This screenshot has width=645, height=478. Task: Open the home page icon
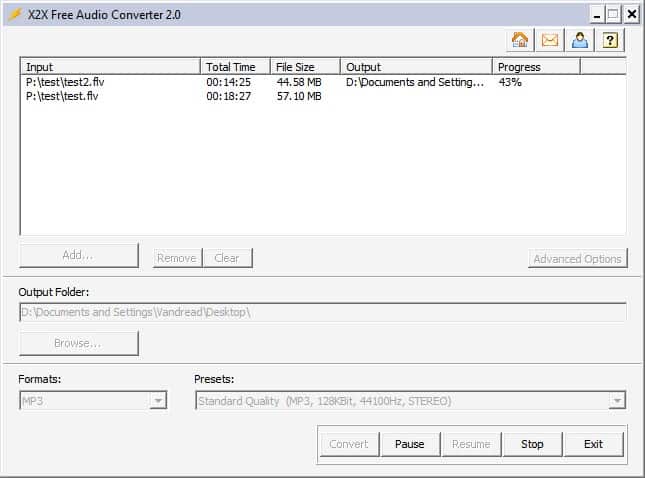tap(520, 40)
